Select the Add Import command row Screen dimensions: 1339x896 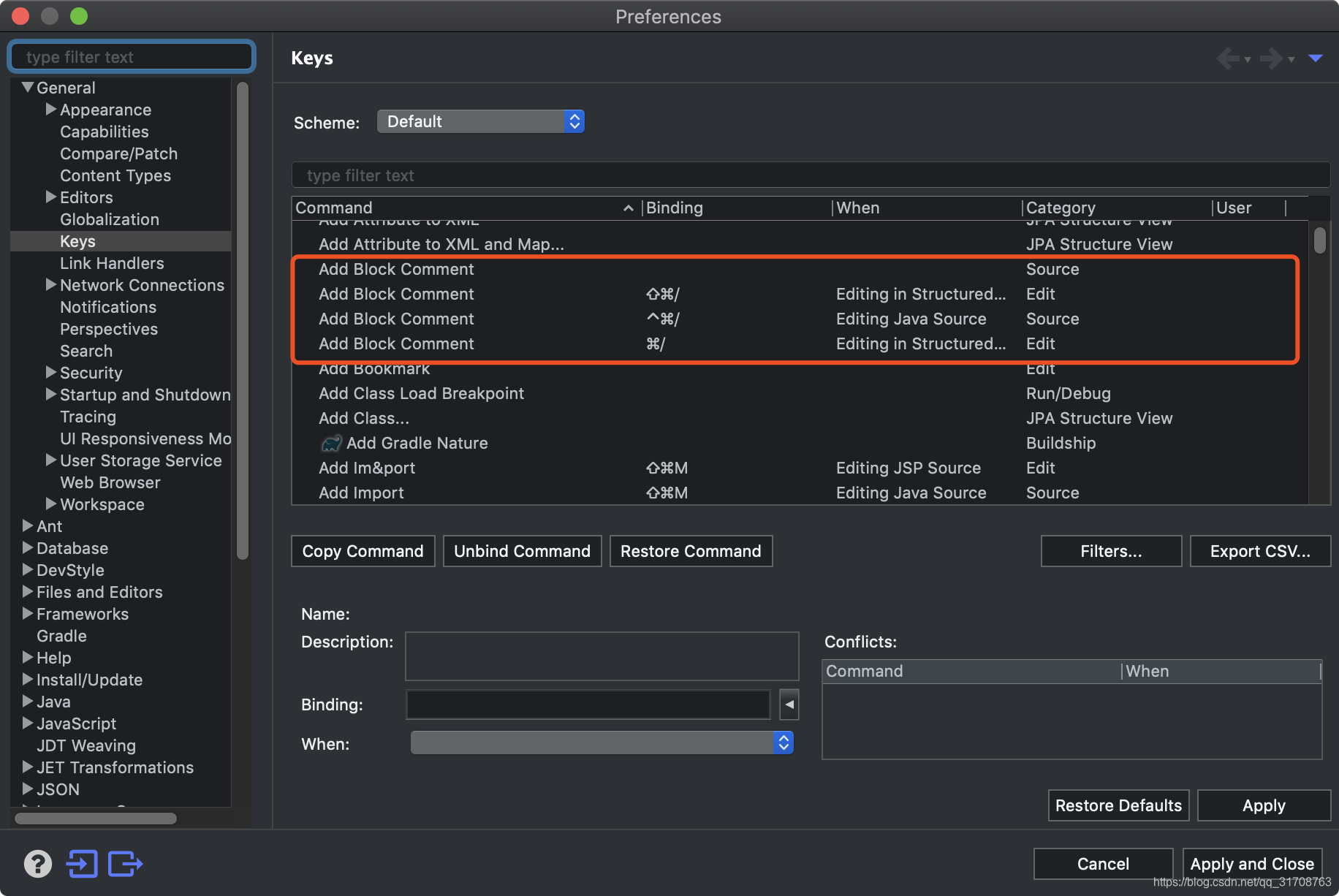click(x=800, y=493)
